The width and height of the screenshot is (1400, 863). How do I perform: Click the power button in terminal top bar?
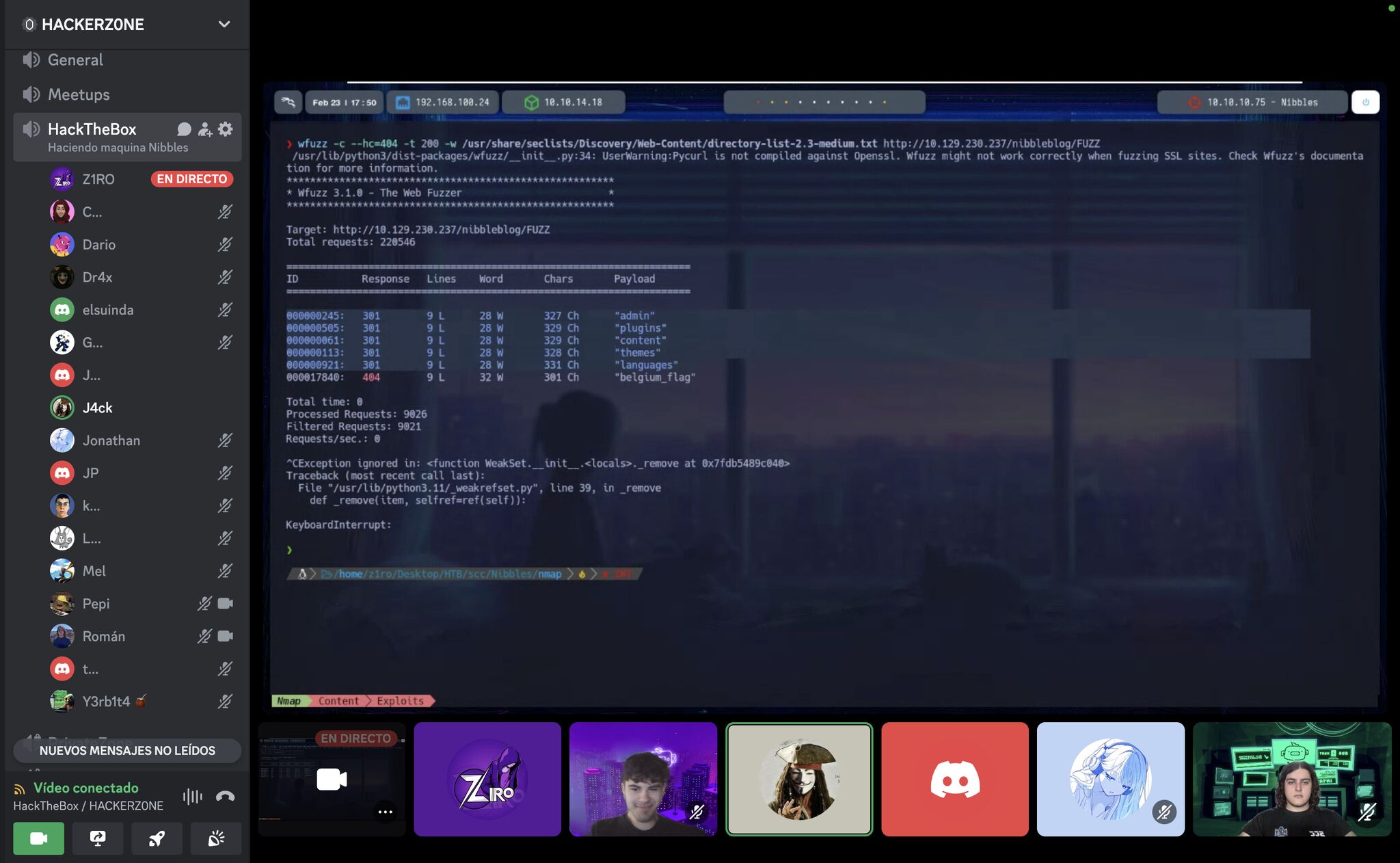click(1365, 103)
